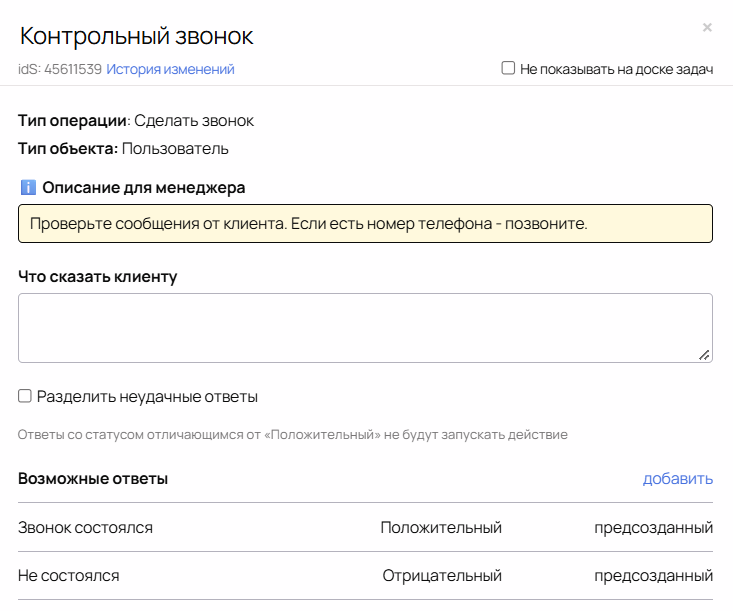Focus the Что сказать клиенту text area

click(366, 328)
